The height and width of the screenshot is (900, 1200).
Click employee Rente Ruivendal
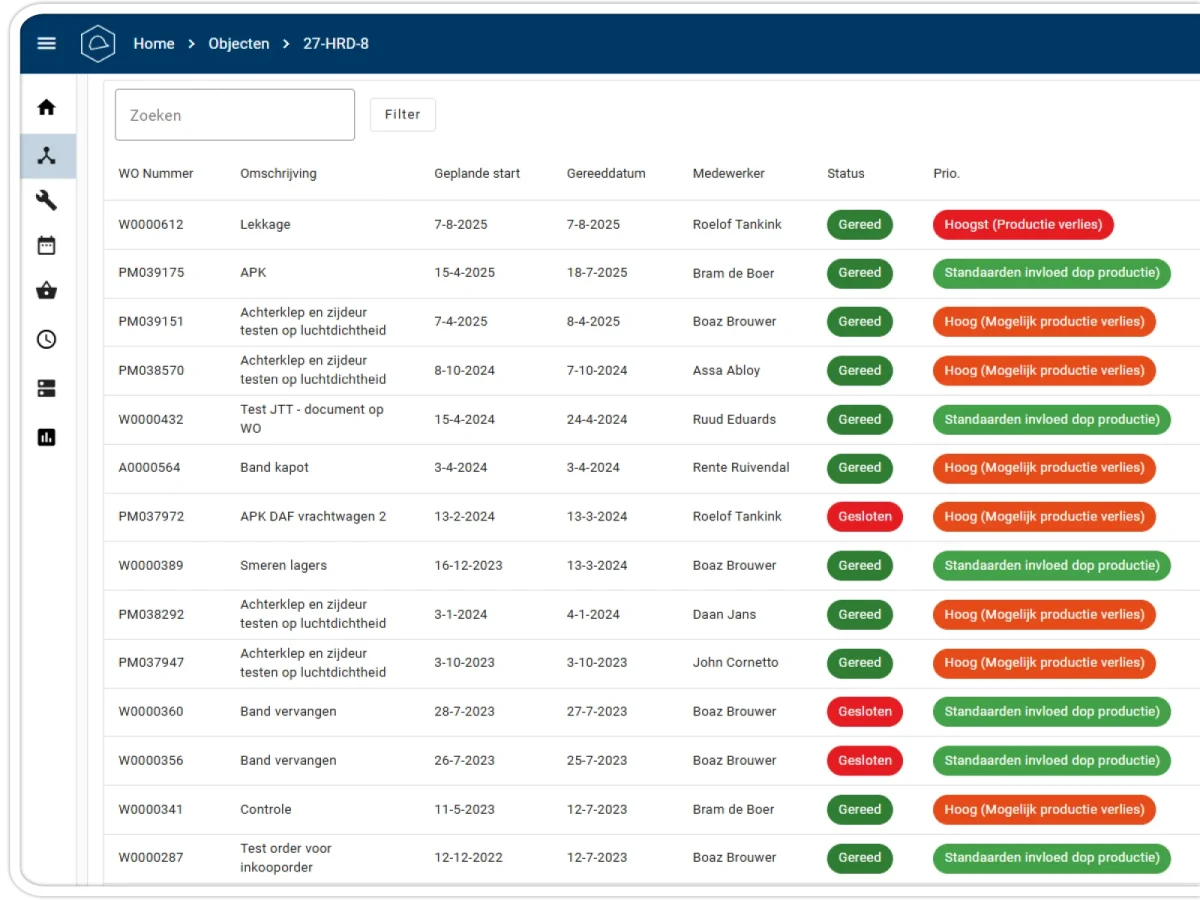pos(741,467)
